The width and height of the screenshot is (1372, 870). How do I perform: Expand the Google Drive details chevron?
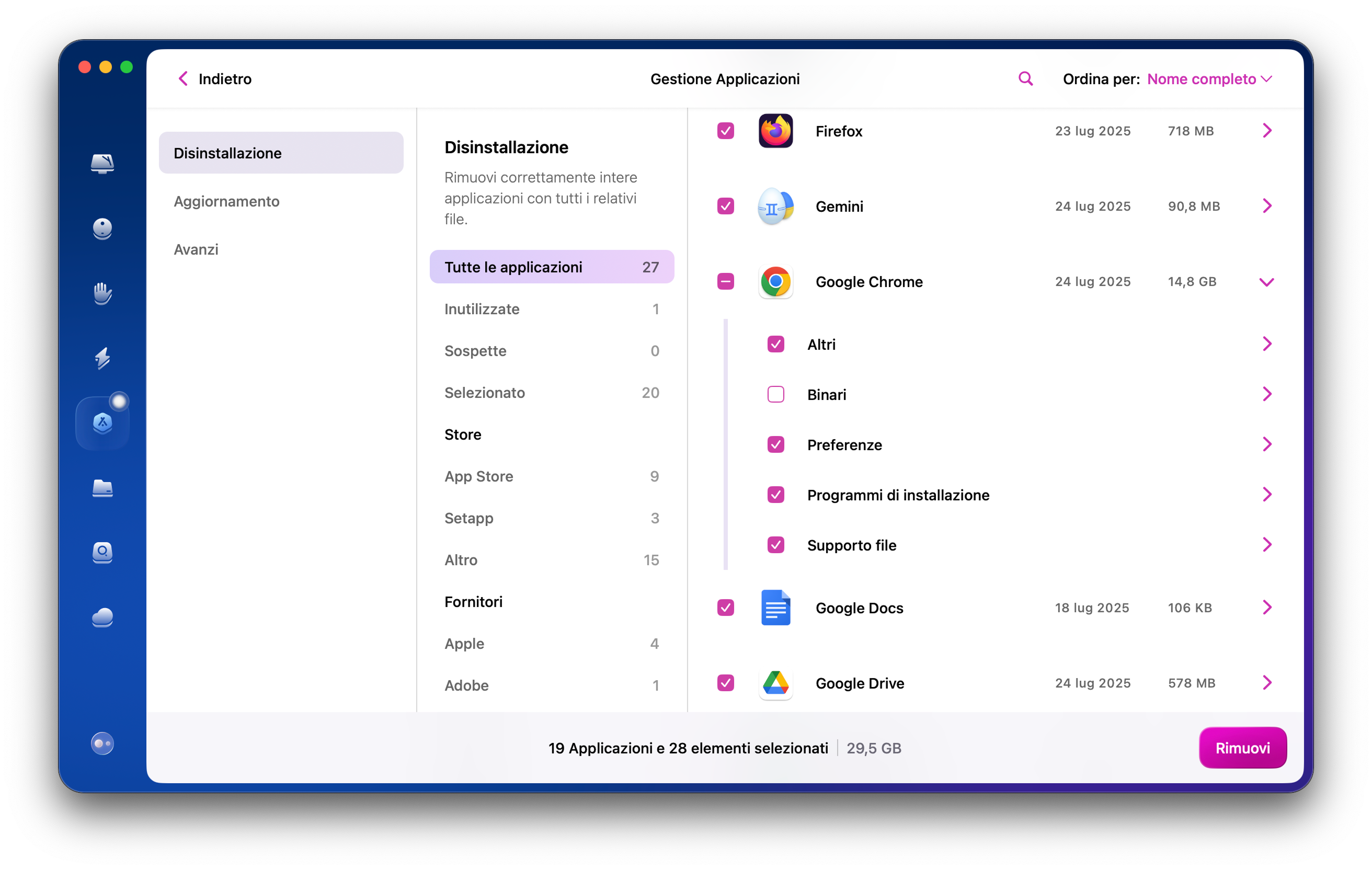pos(1267,682)
